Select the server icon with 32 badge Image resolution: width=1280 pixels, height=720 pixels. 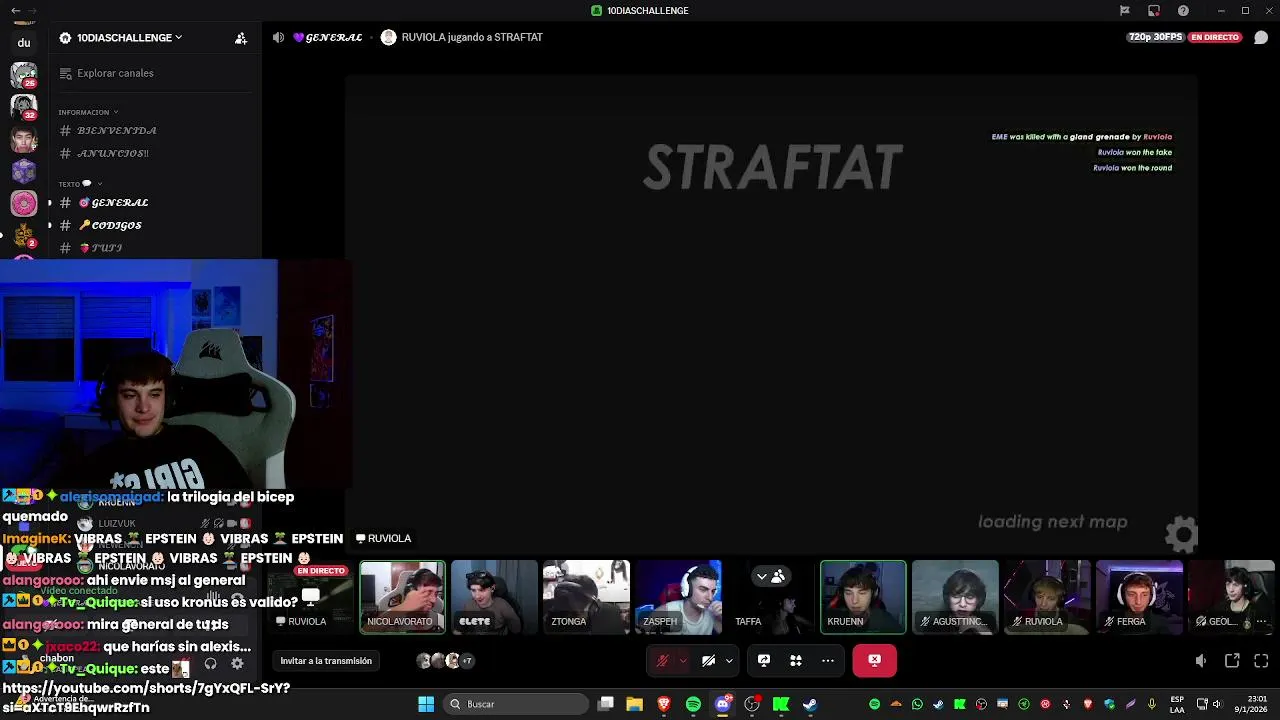[24, 107]
